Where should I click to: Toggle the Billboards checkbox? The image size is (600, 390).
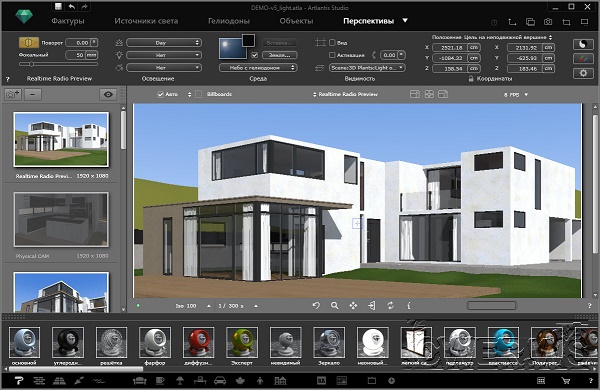[199, 94]
